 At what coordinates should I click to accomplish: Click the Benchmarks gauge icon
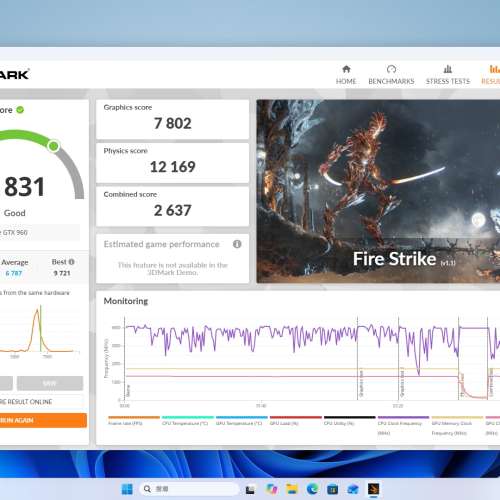[x=391, y=69]
